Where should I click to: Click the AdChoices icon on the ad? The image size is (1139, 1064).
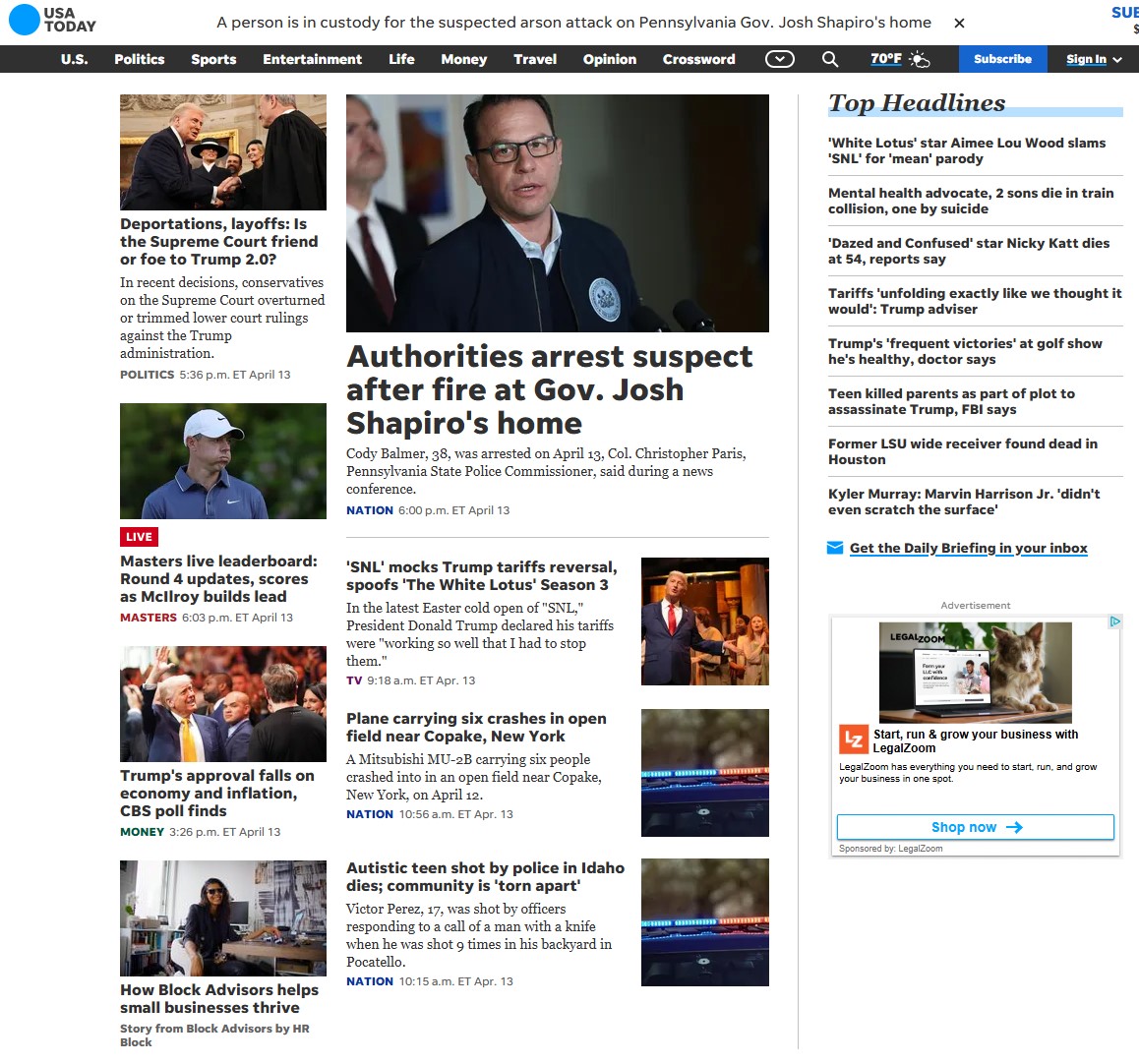pyautogui.click(x=1114, y=621)
